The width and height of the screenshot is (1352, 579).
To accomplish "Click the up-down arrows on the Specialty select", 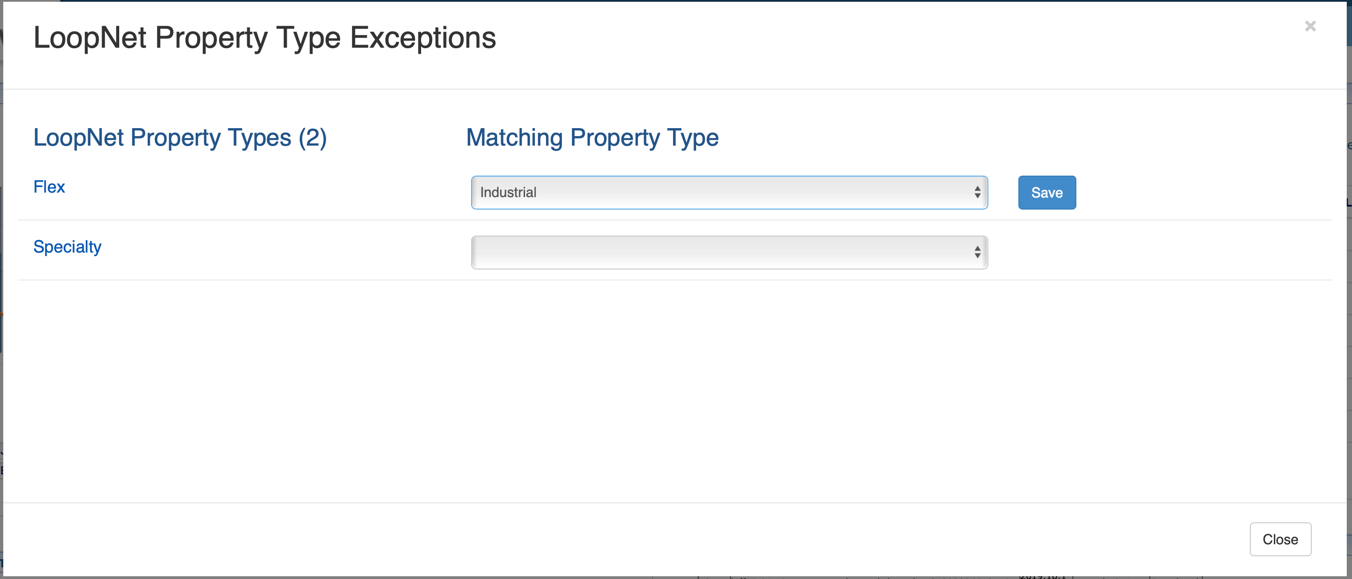I will point(977,253).
